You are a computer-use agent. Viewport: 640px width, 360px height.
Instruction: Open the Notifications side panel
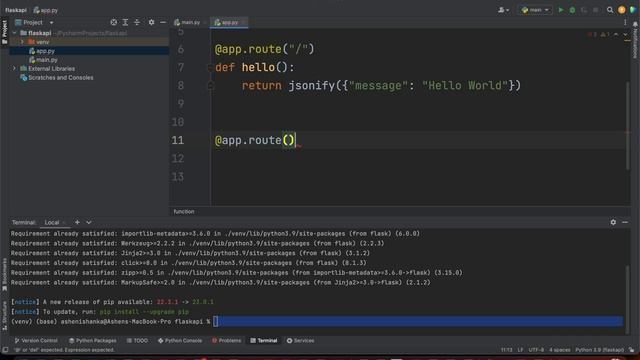[635, 41]
